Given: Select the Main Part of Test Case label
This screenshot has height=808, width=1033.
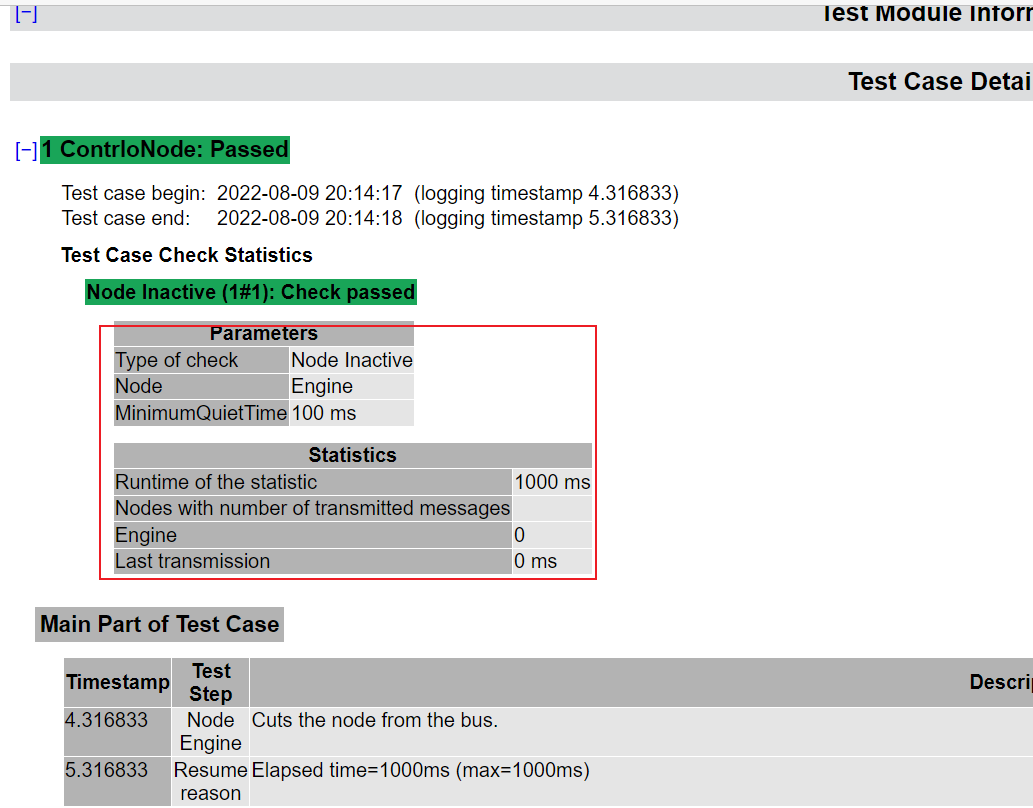Looking at the screenshot, I should pyautogui.click(x=158, y=624).
